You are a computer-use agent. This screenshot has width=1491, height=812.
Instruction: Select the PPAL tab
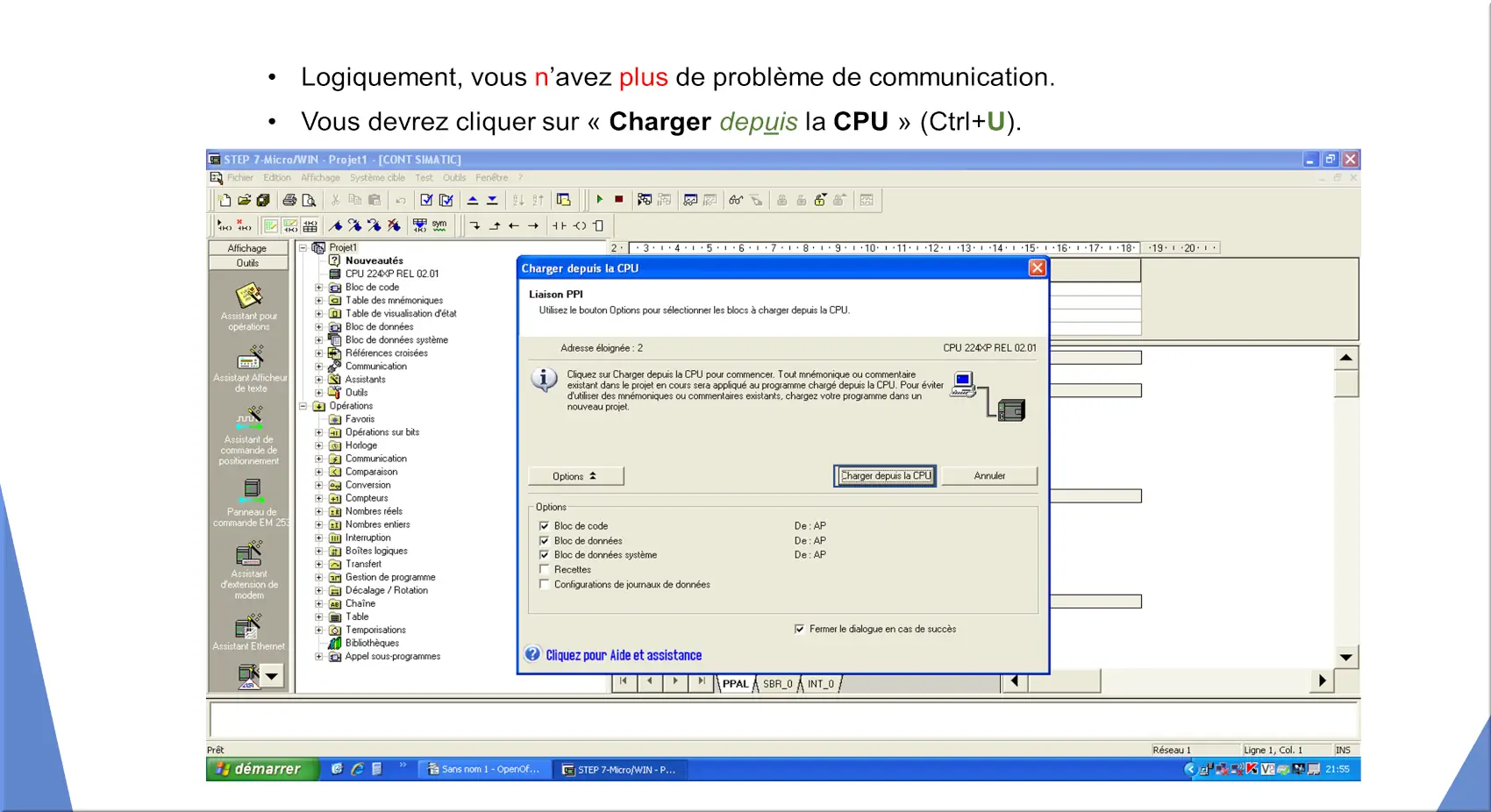coord(735,684)
